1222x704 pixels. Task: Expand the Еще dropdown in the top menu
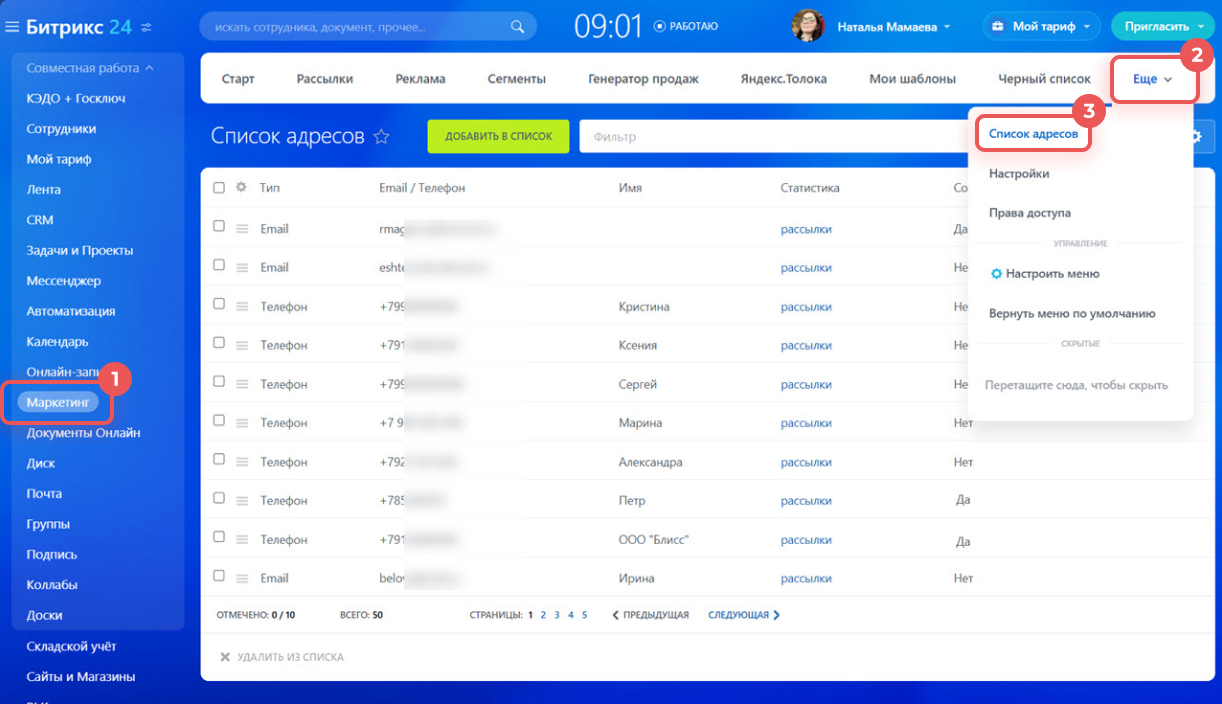click(1153, 79)
